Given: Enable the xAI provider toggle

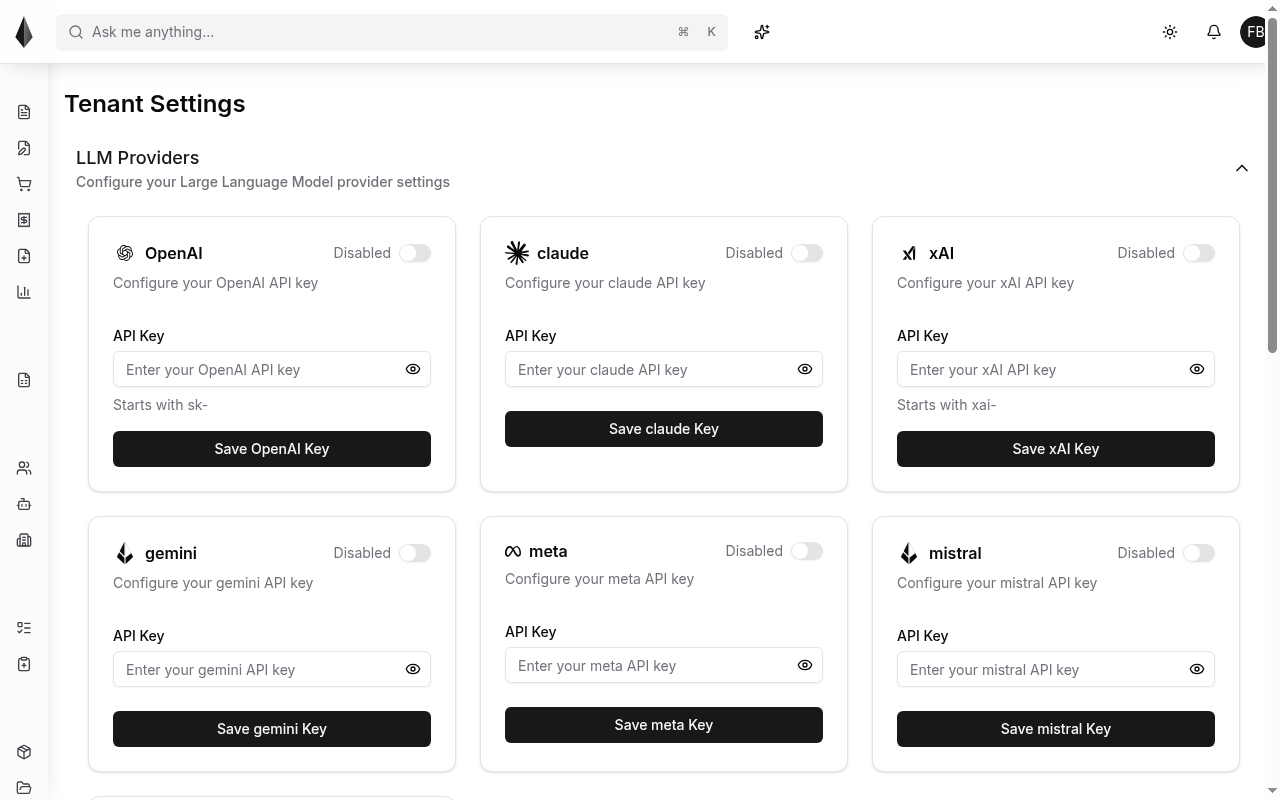Looking at the screenshot, I should point(1199,253).
